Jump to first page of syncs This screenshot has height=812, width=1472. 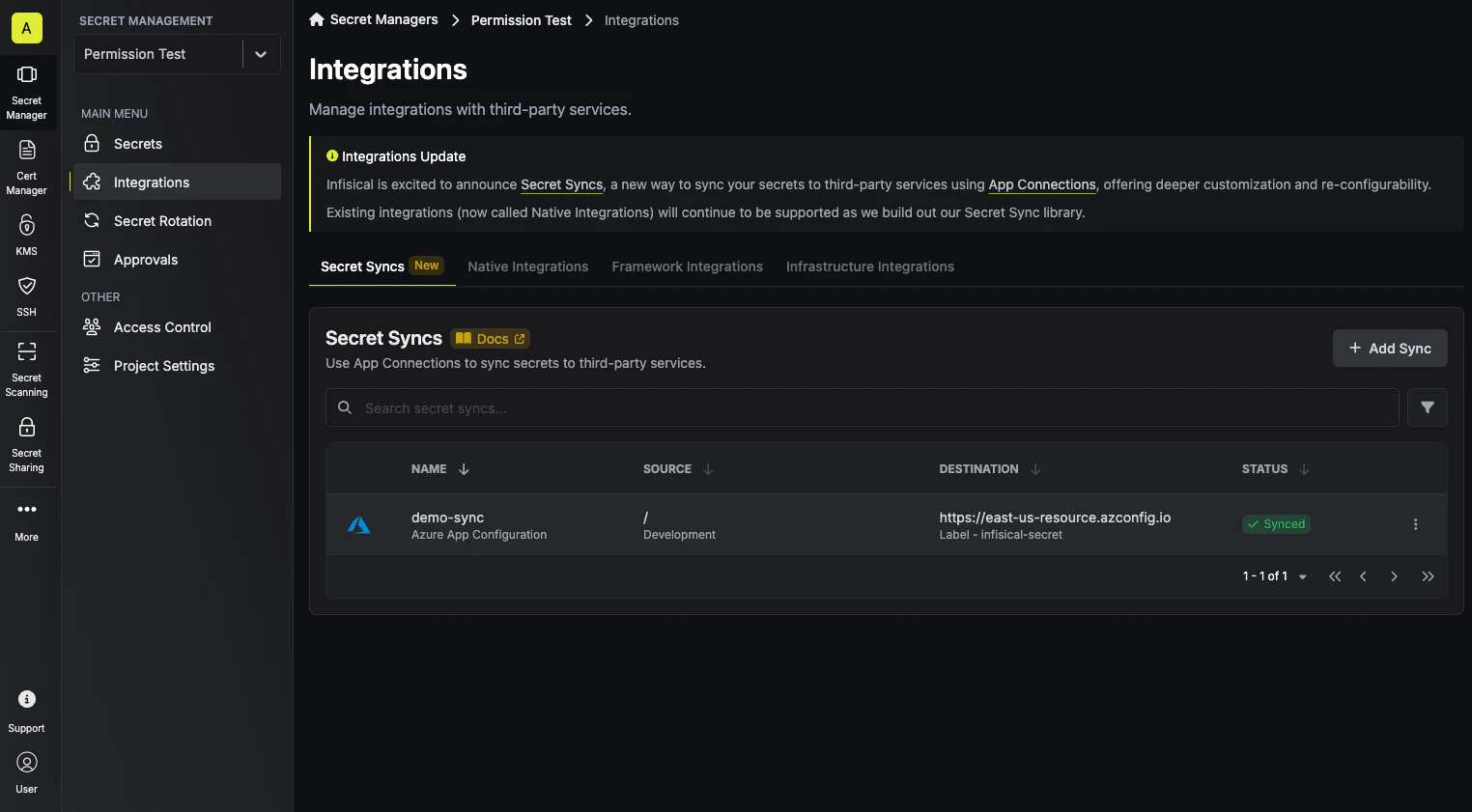(1335, 576)
